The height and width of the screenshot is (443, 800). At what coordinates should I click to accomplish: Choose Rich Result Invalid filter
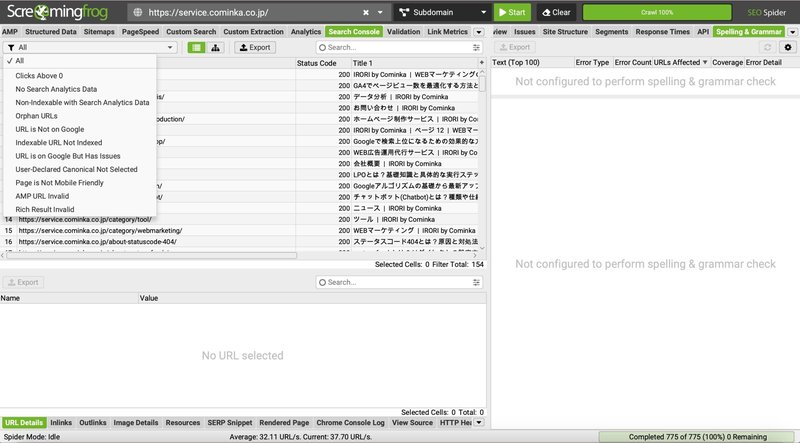pyautogui.click(x=80, y=209)
